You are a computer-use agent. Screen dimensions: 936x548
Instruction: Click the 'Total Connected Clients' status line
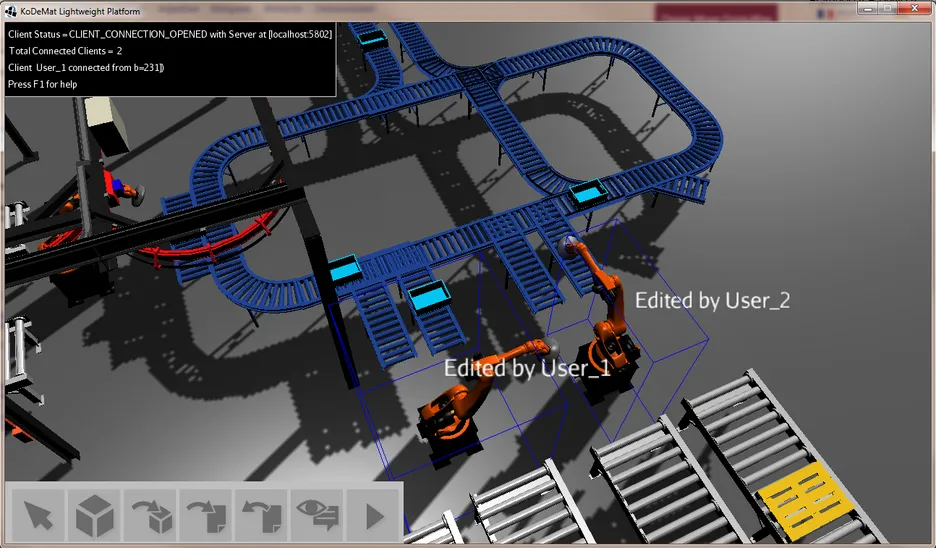[x=66, y=51]
